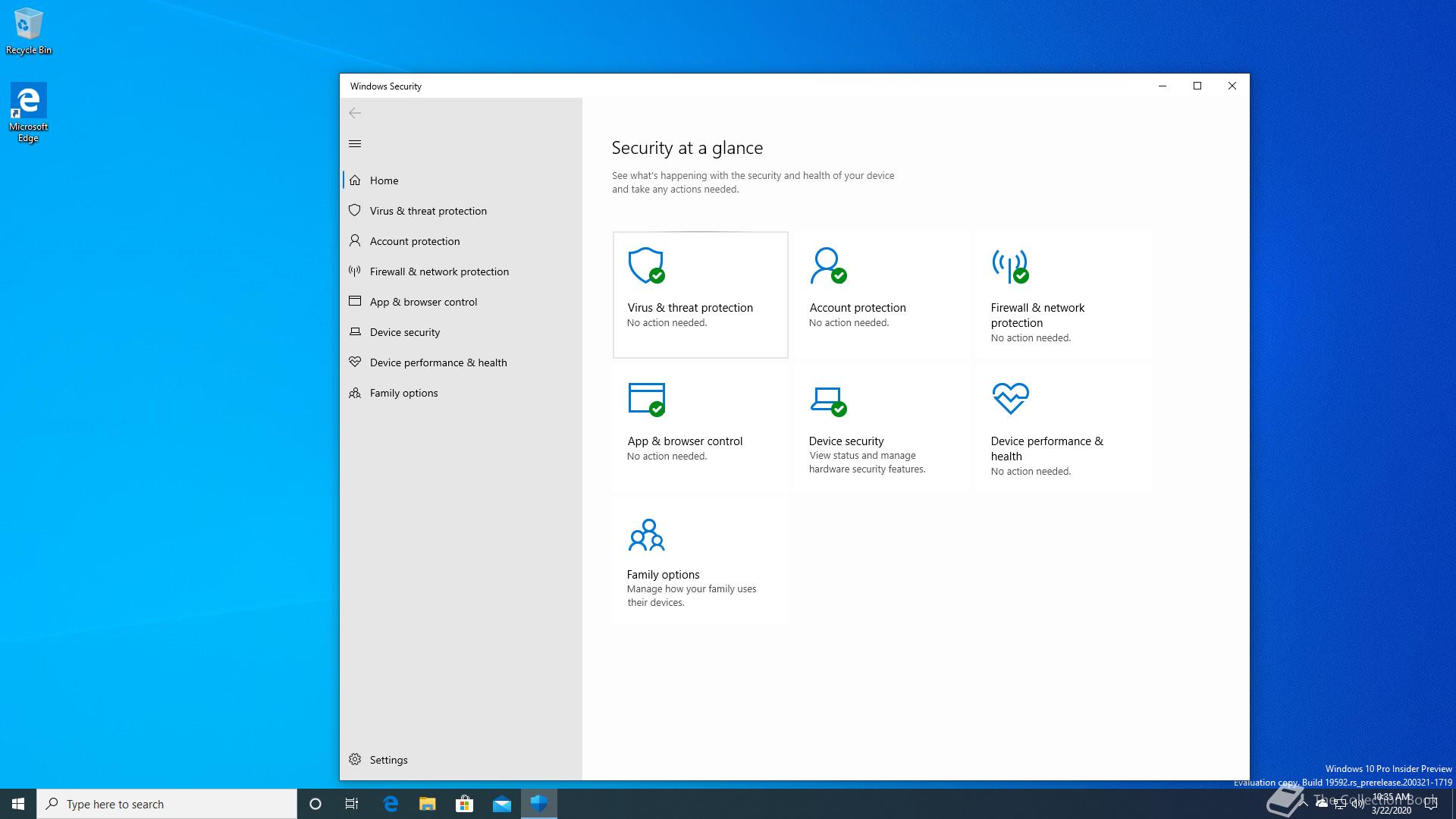Toggle the hamburger navigation menu

pos(355,144)
